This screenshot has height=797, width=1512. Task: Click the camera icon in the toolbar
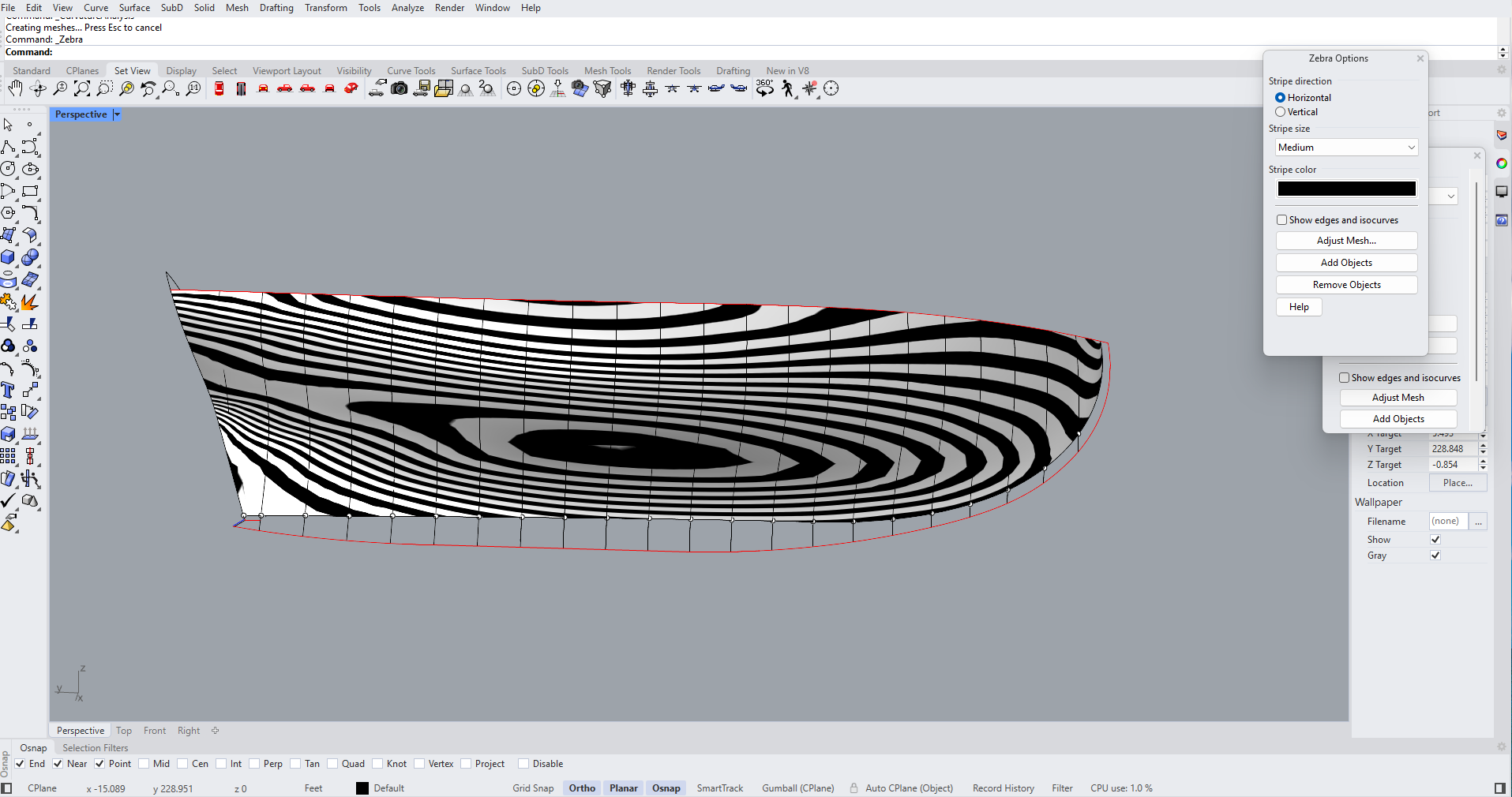click(x=400, y=89)
